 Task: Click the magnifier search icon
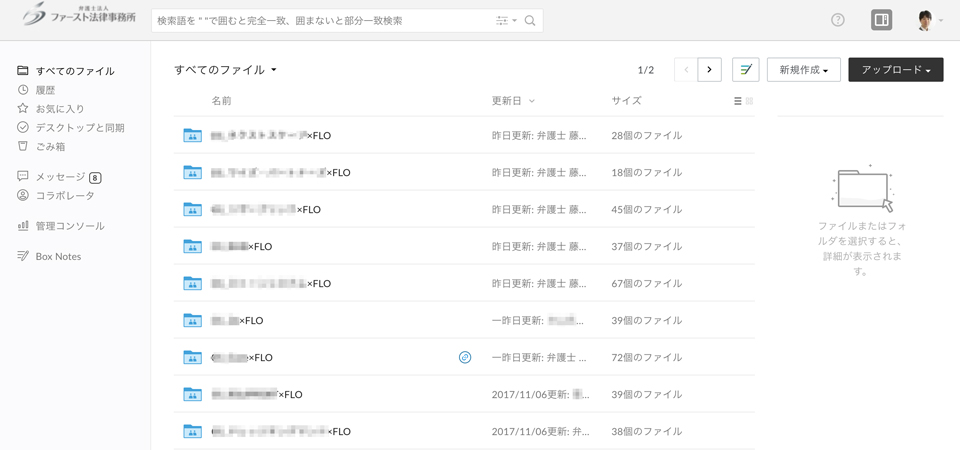[x=530, y=21]
